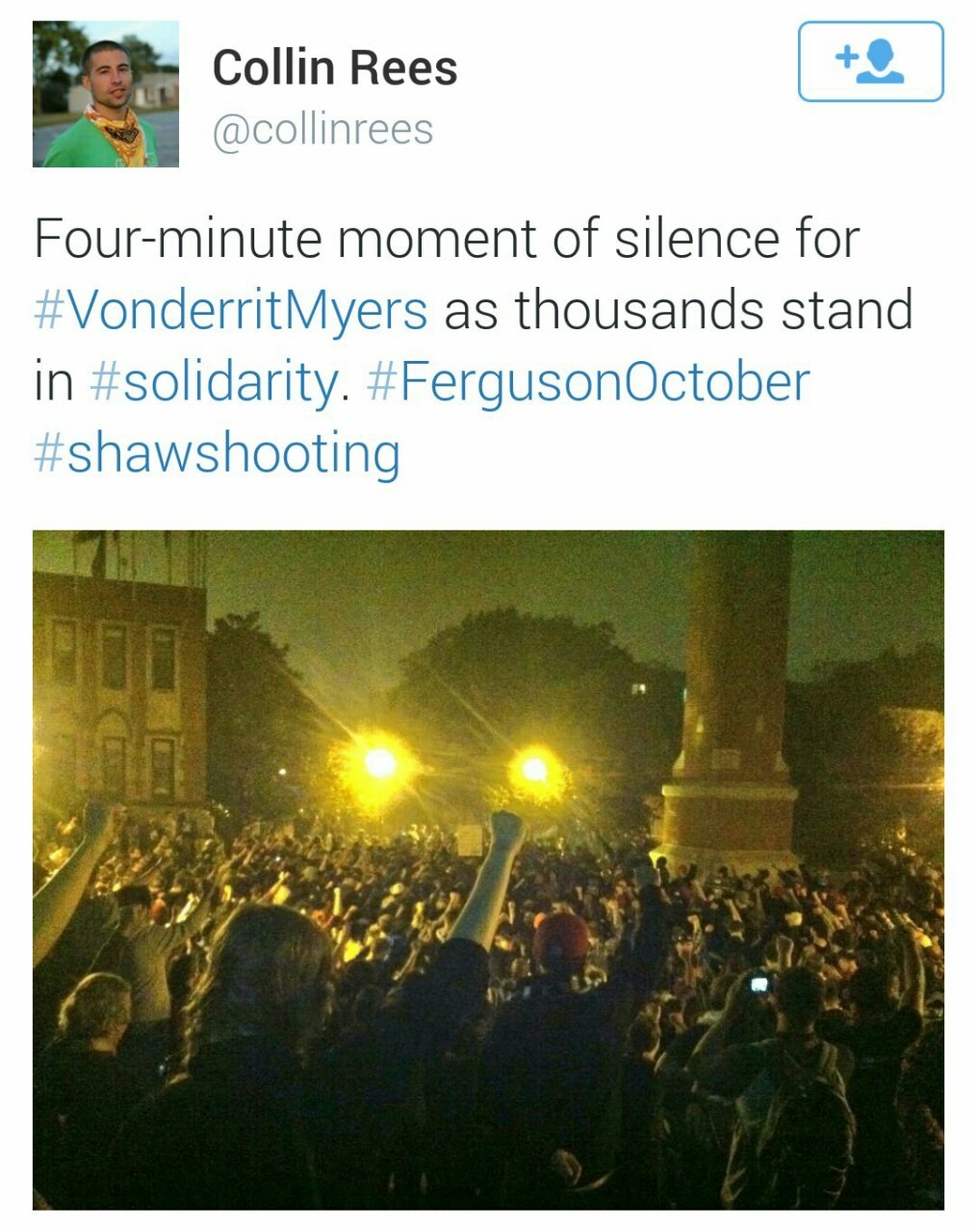Select the #shawshooting hashtag

pyautogui.click(x=217, y=452)
